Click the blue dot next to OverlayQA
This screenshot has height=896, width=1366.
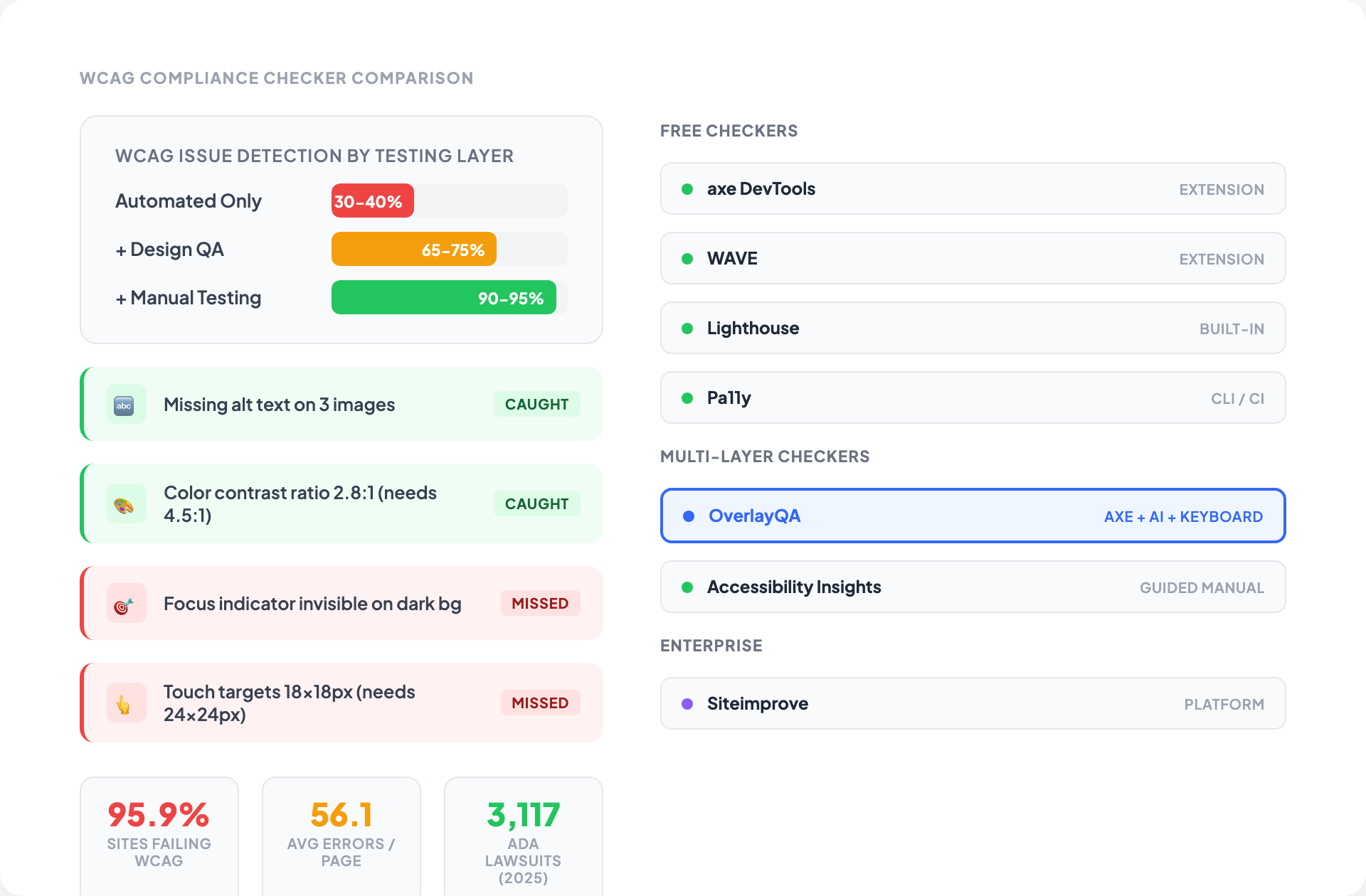click(x=689, y=516)
